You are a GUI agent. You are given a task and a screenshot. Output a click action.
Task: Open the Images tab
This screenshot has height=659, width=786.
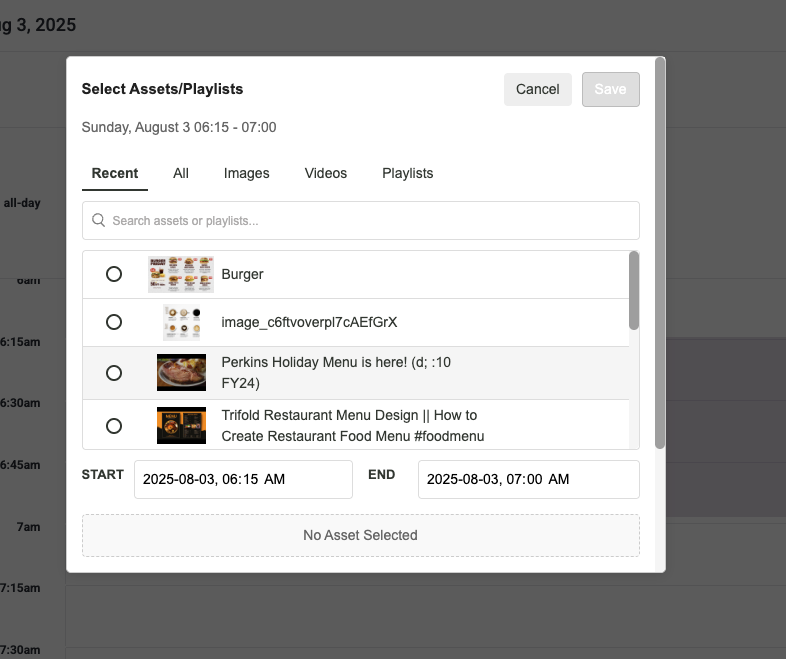246,173
